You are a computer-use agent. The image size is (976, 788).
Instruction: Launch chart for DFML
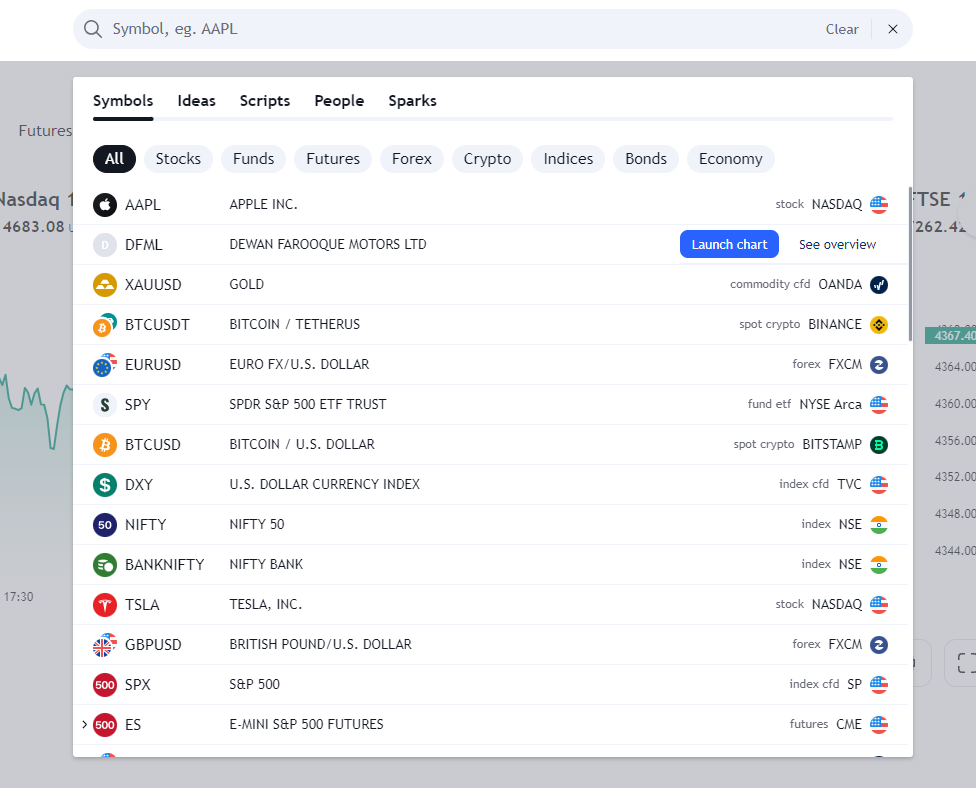729,245
